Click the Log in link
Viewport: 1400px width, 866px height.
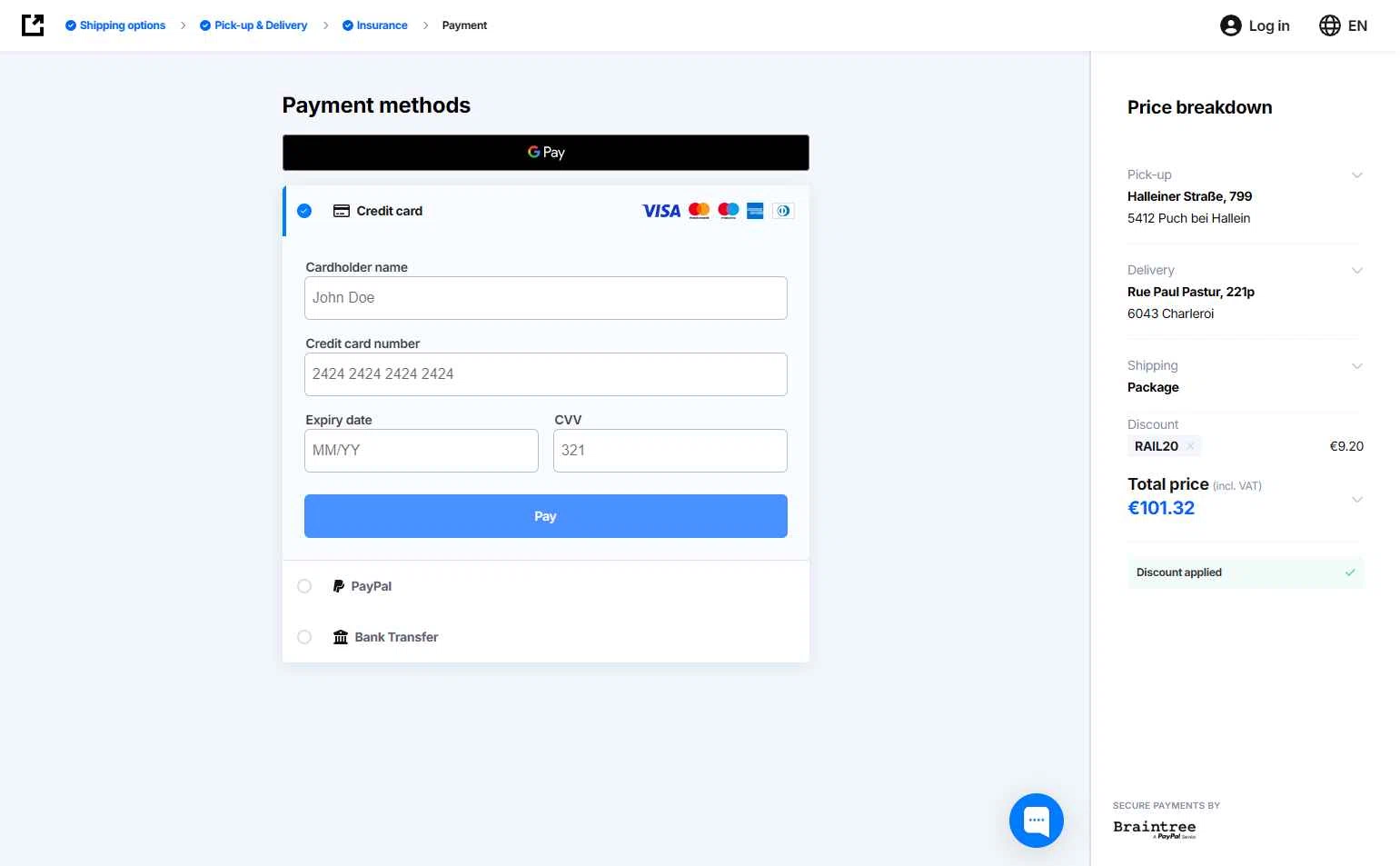click(1268, 25)
